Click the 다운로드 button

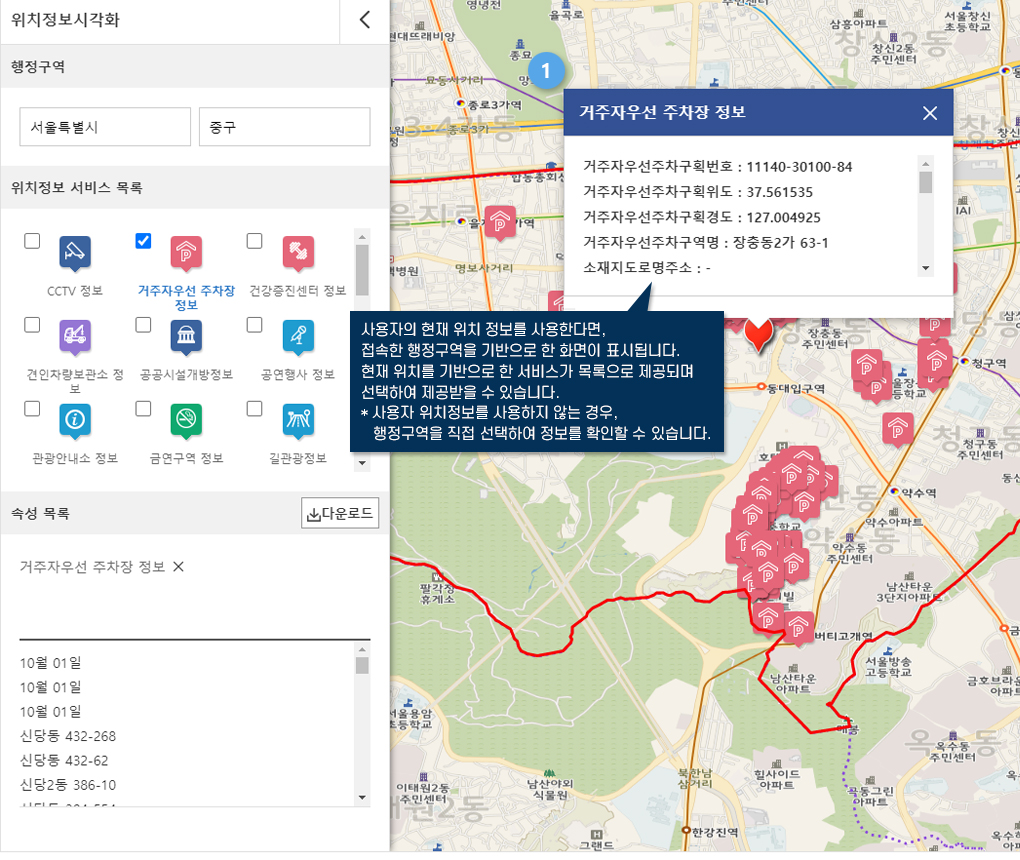[340, 514]
